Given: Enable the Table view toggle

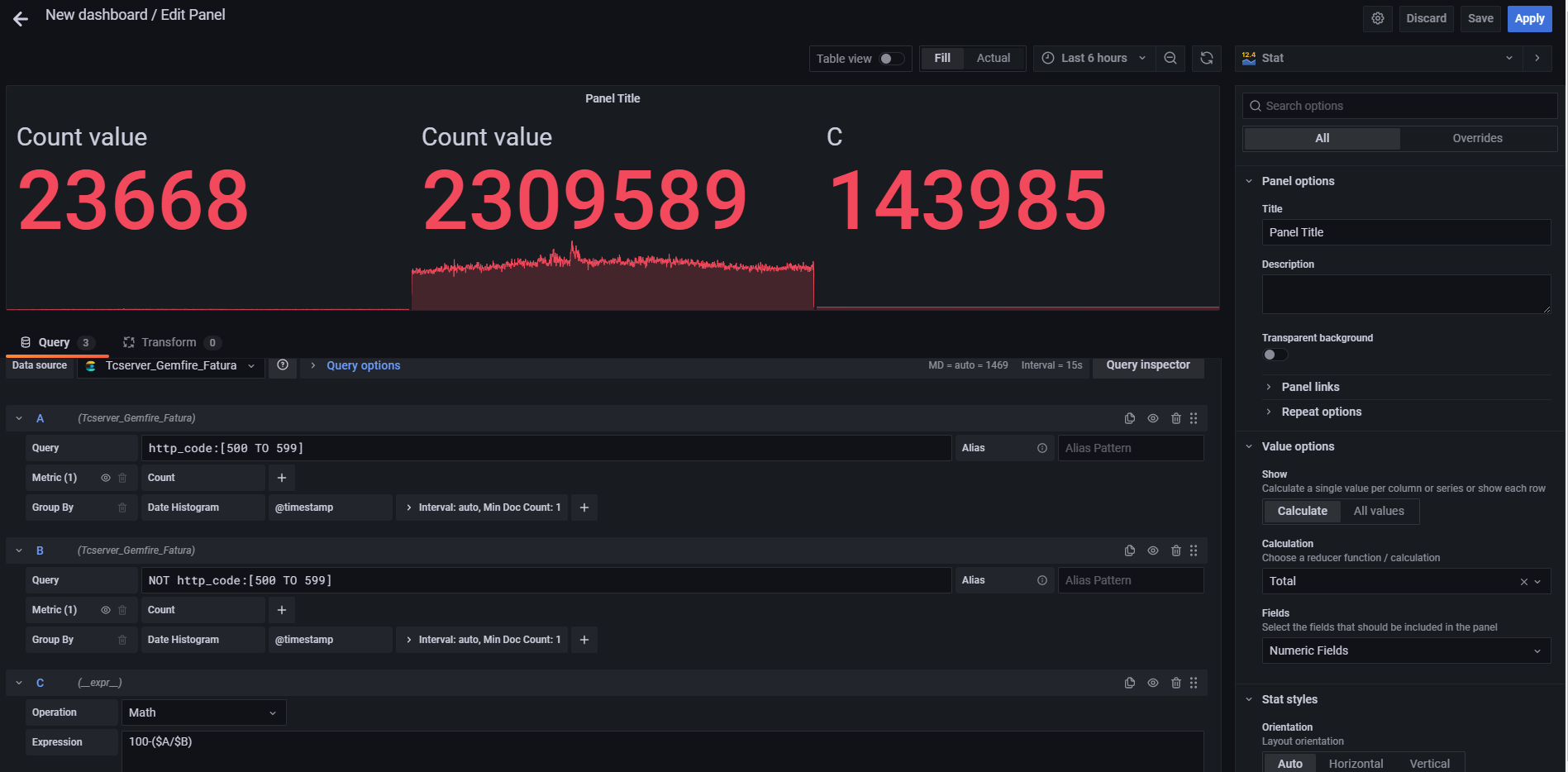Looking at the screenshot, I should [x=891, y=59].
